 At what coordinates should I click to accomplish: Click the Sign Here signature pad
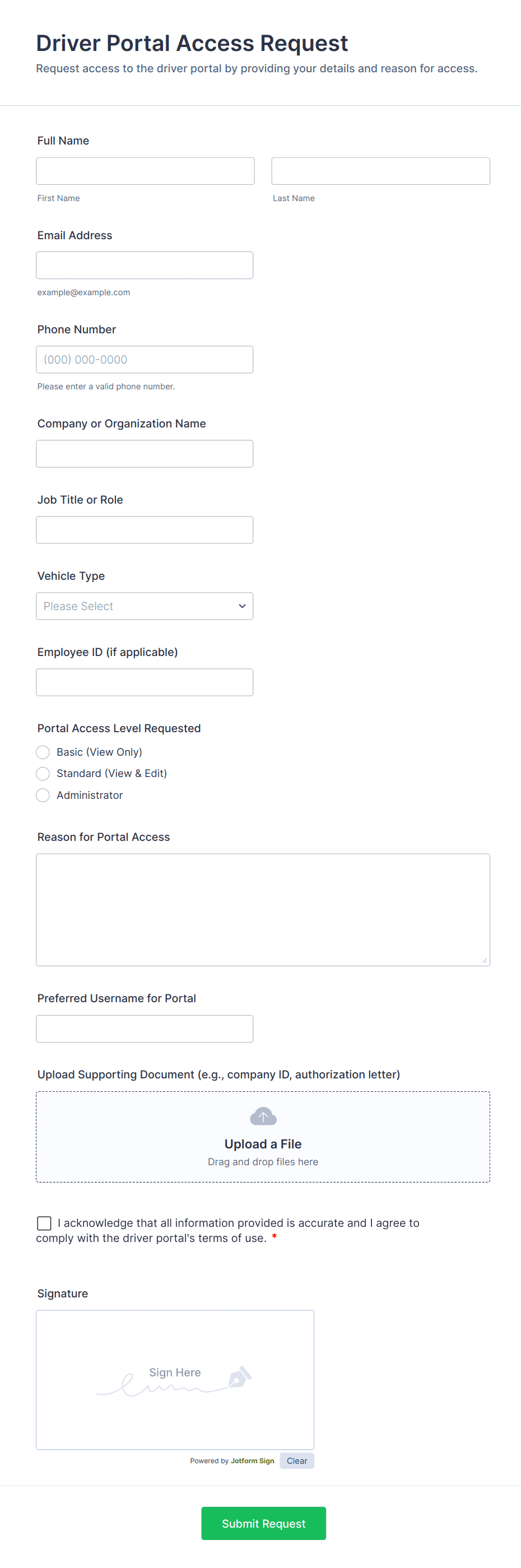point(175,1379)
